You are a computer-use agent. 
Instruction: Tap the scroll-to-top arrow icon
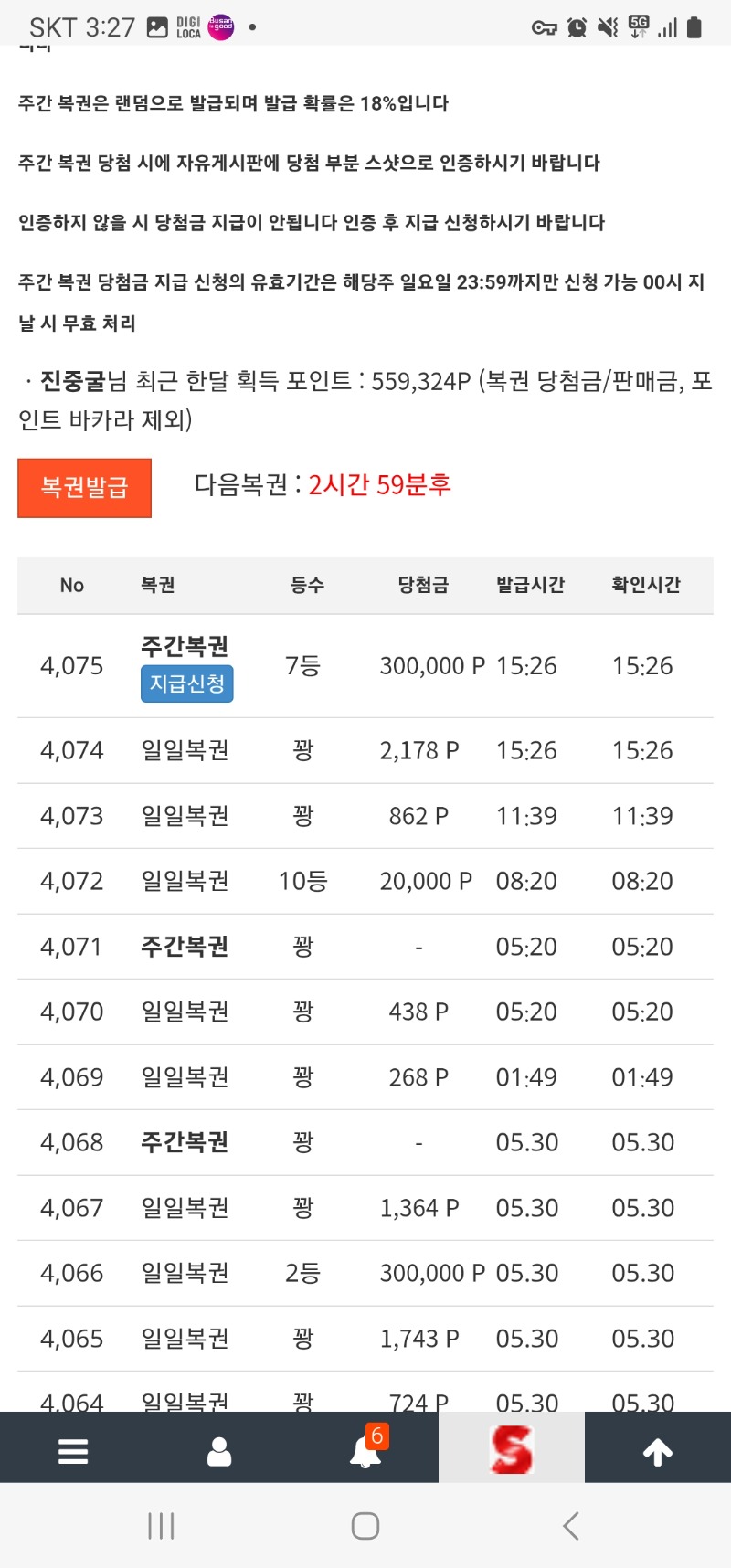658,1451
